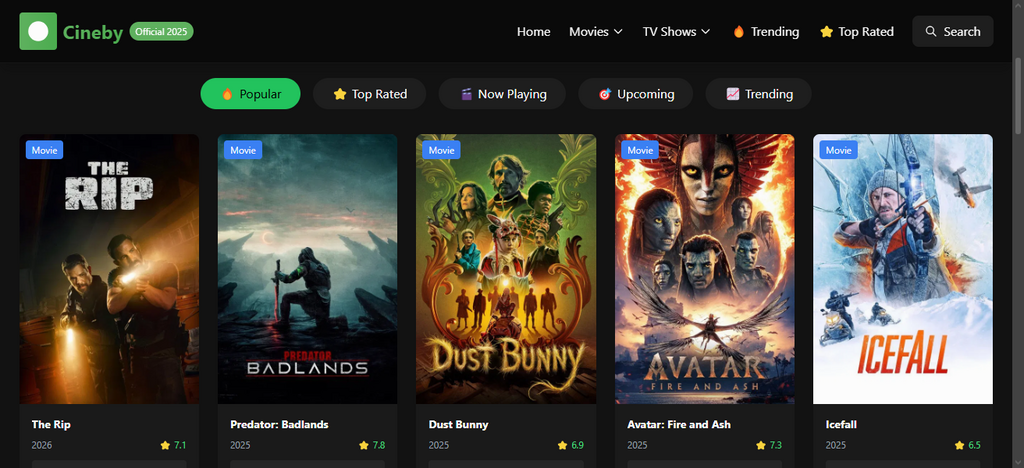Click the title text Icefall
1024x468 pixels.
pyautogui.click(x=841, y=424)
